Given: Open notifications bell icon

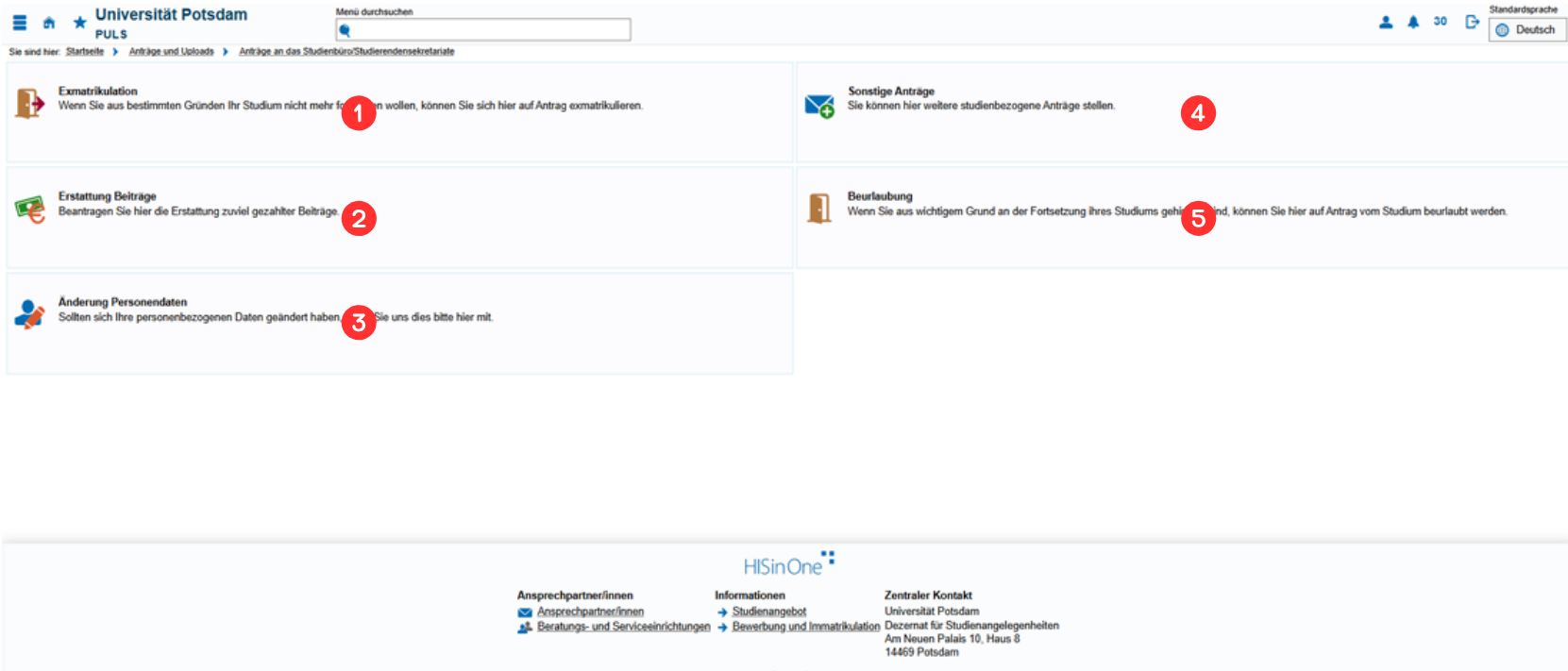Looking at the screenshot, I should click(1413, 22).
